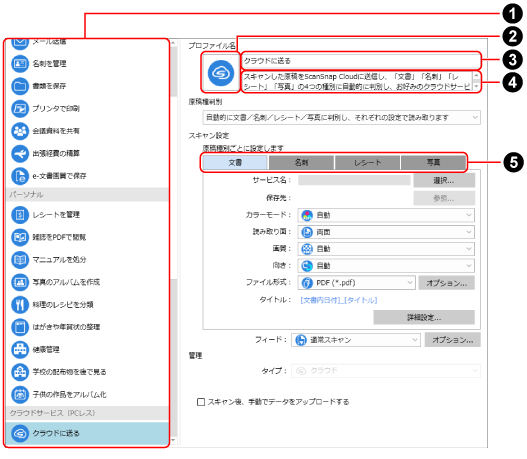This screenshot has width=527, height=459.
Task: Click the 詳細設定... button
Action: click(x=424, y=318)
